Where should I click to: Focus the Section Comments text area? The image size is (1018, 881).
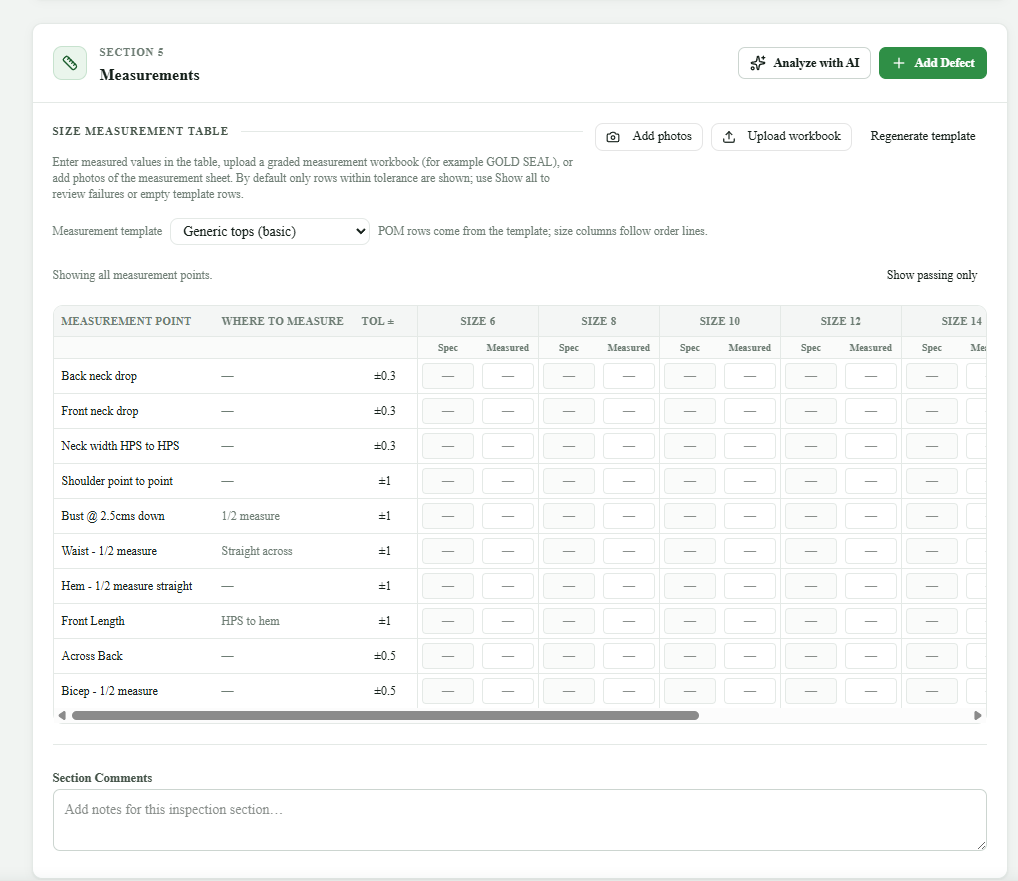point(519,820)
